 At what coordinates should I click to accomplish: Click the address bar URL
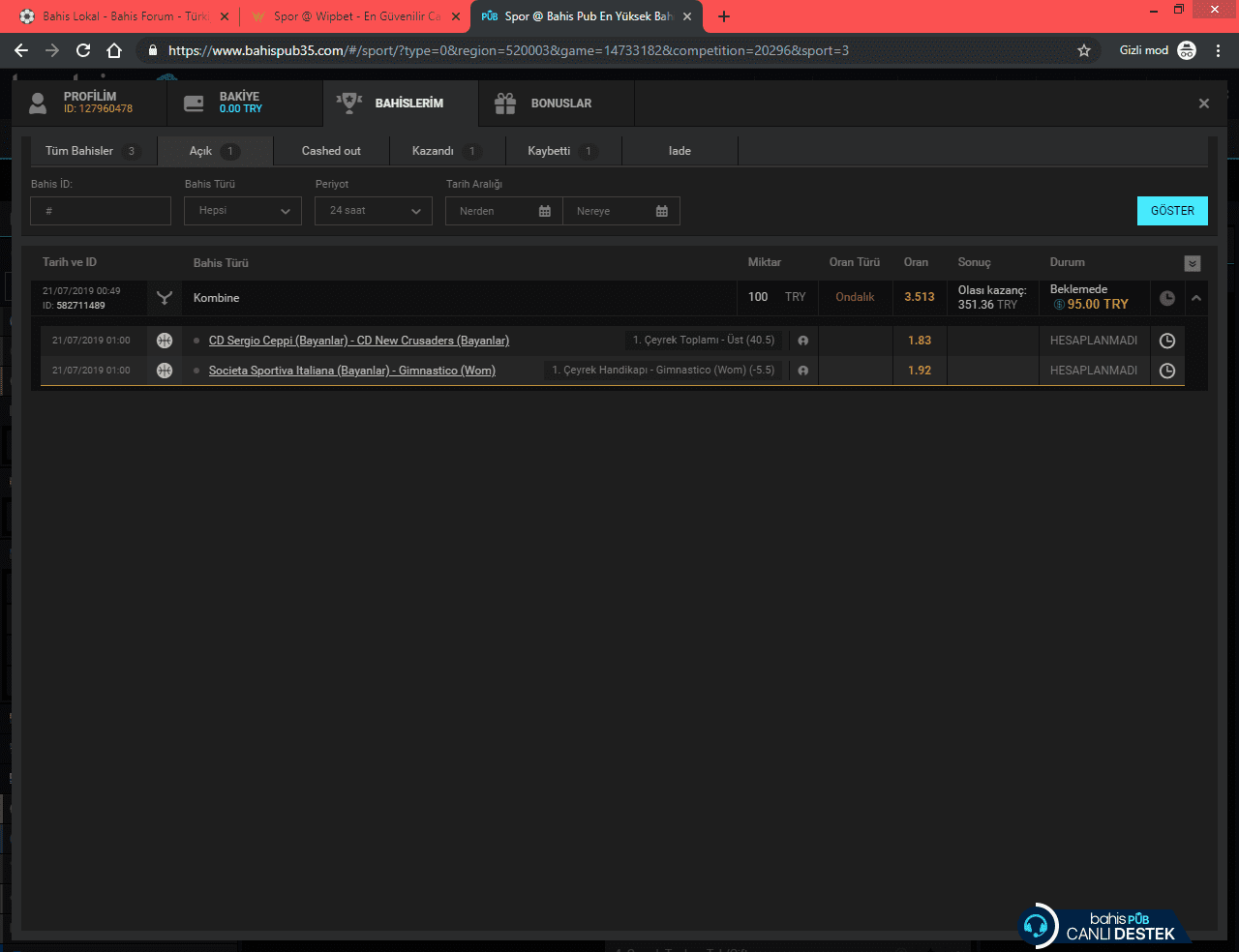click(508, 50)
